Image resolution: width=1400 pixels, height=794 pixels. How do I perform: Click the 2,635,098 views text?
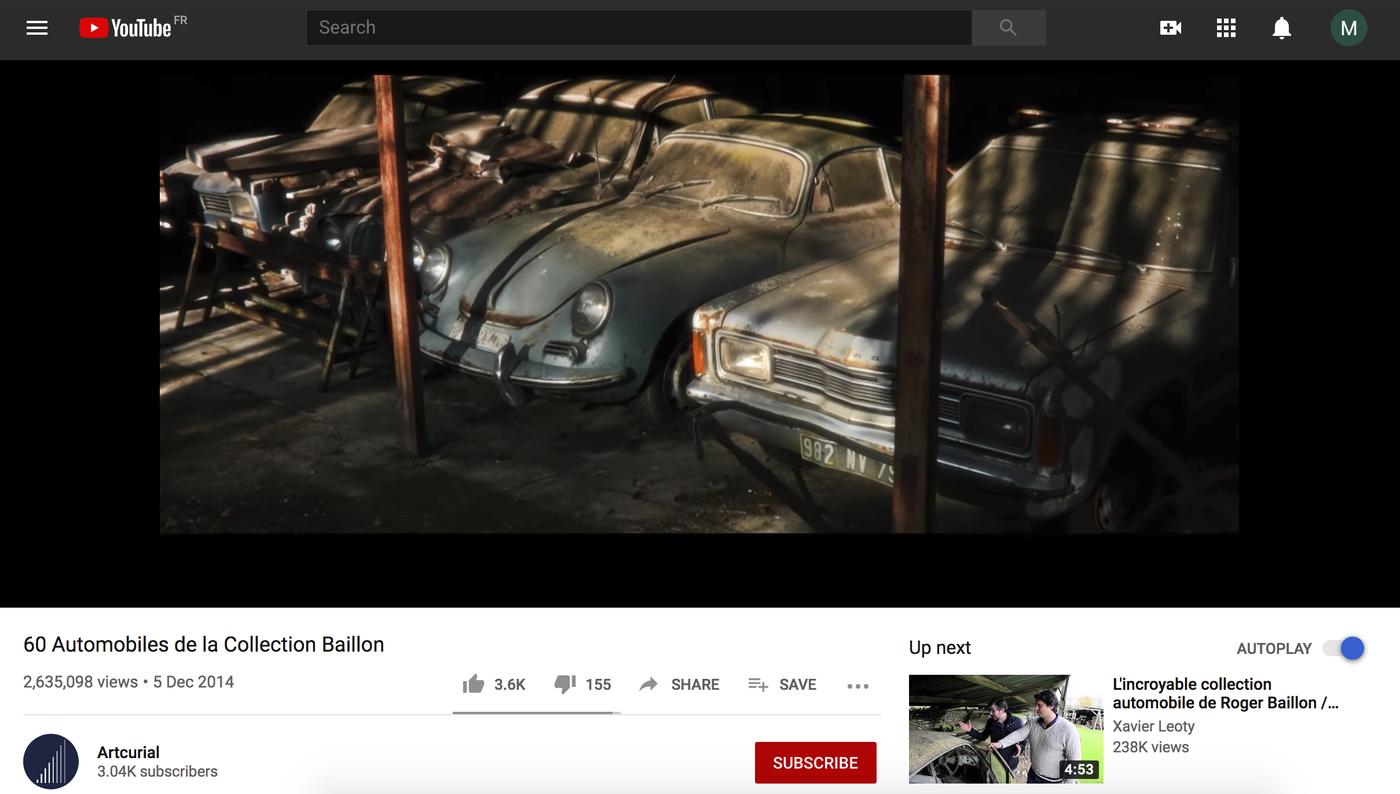pos(80,682)
